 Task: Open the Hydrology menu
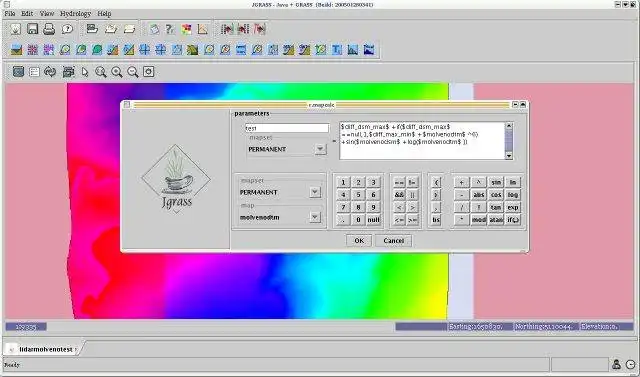pos(76,13)
